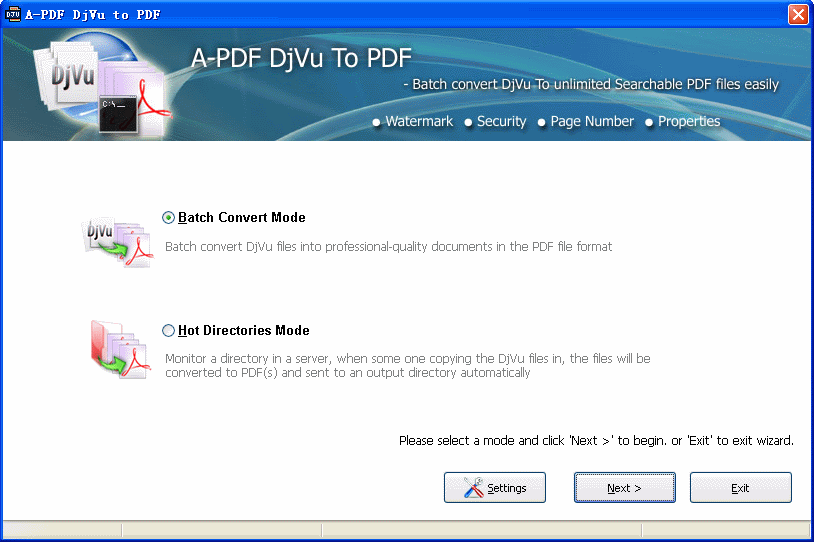Click the banner DjVu to PDF logo

102,87
